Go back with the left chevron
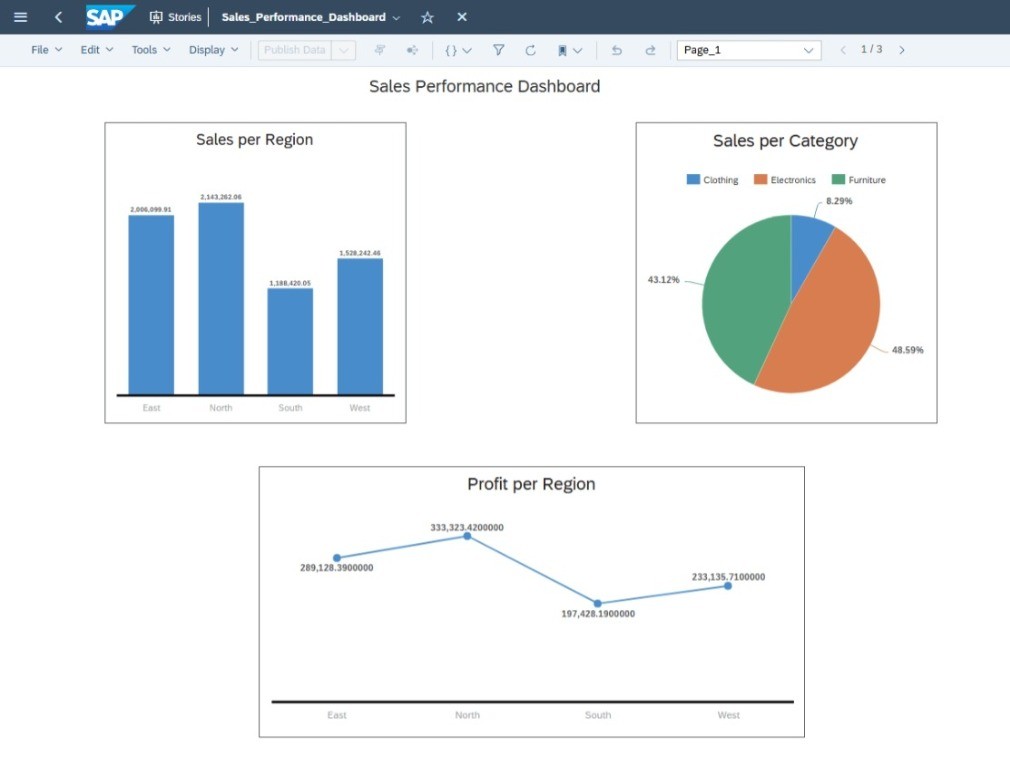The image size is (1010, 765). pyautogui.click(x=59, y=17)
